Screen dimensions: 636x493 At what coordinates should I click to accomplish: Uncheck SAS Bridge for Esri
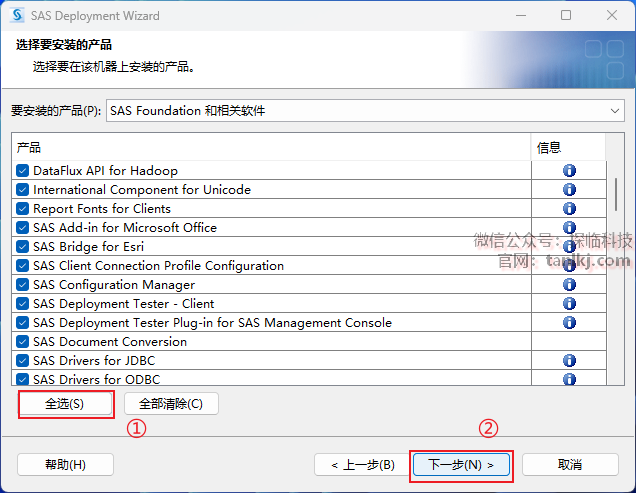click(23, 247)
